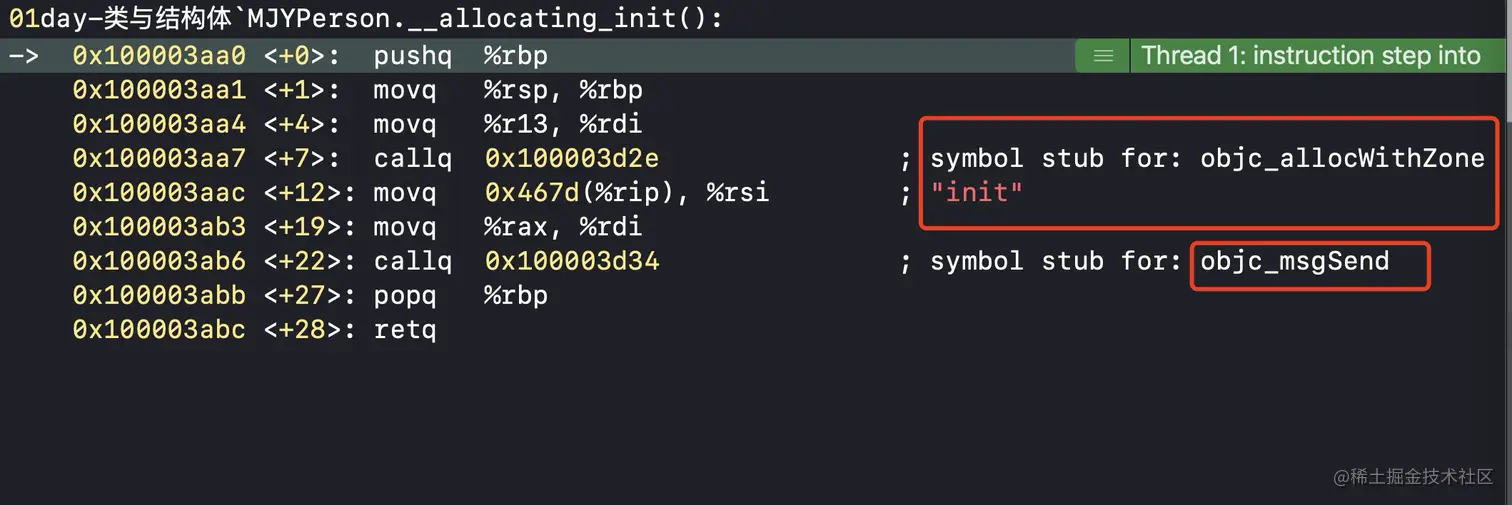Click the current instruction pointer arrow
This screenshot has height=505, width=1512.
tap(23, 56)
